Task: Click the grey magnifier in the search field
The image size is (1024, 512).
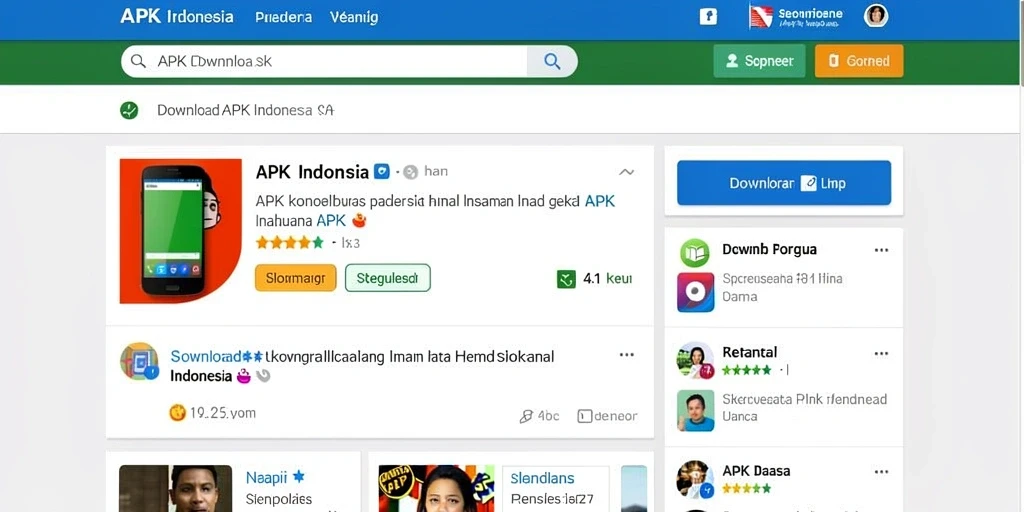Action: pyautogui.click(x=138, y=61)
